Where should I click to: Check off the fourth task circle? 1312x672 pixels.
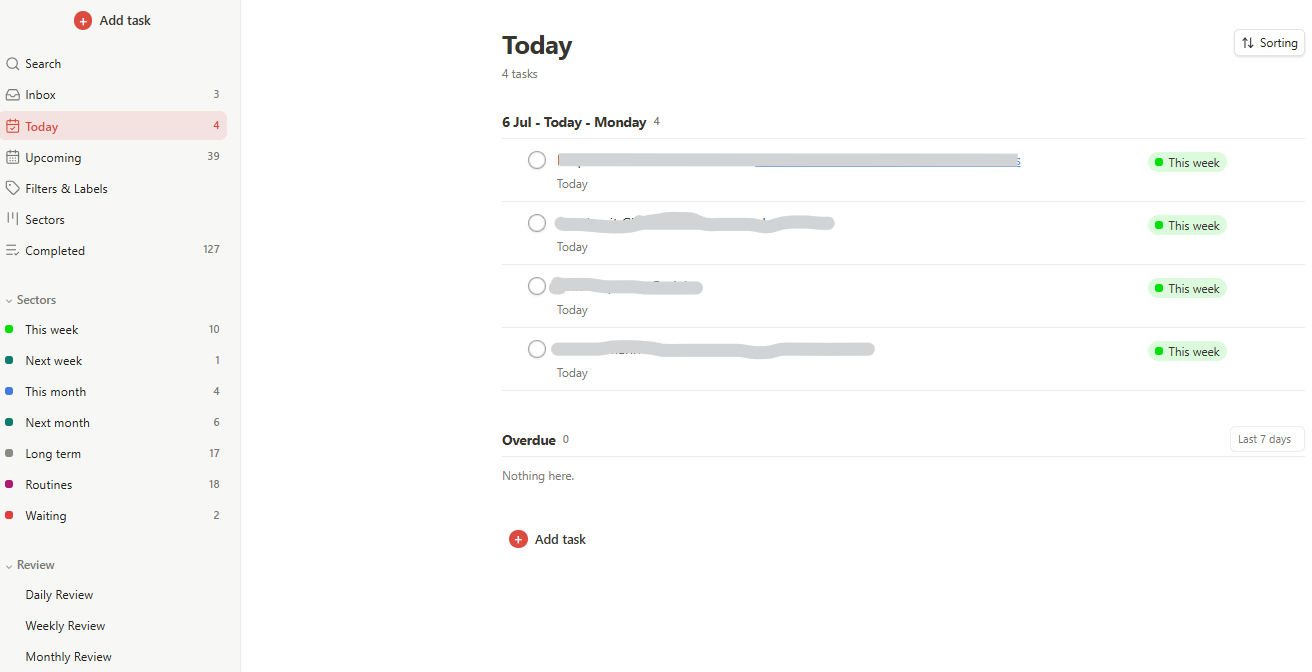click(x=537, y=349)
